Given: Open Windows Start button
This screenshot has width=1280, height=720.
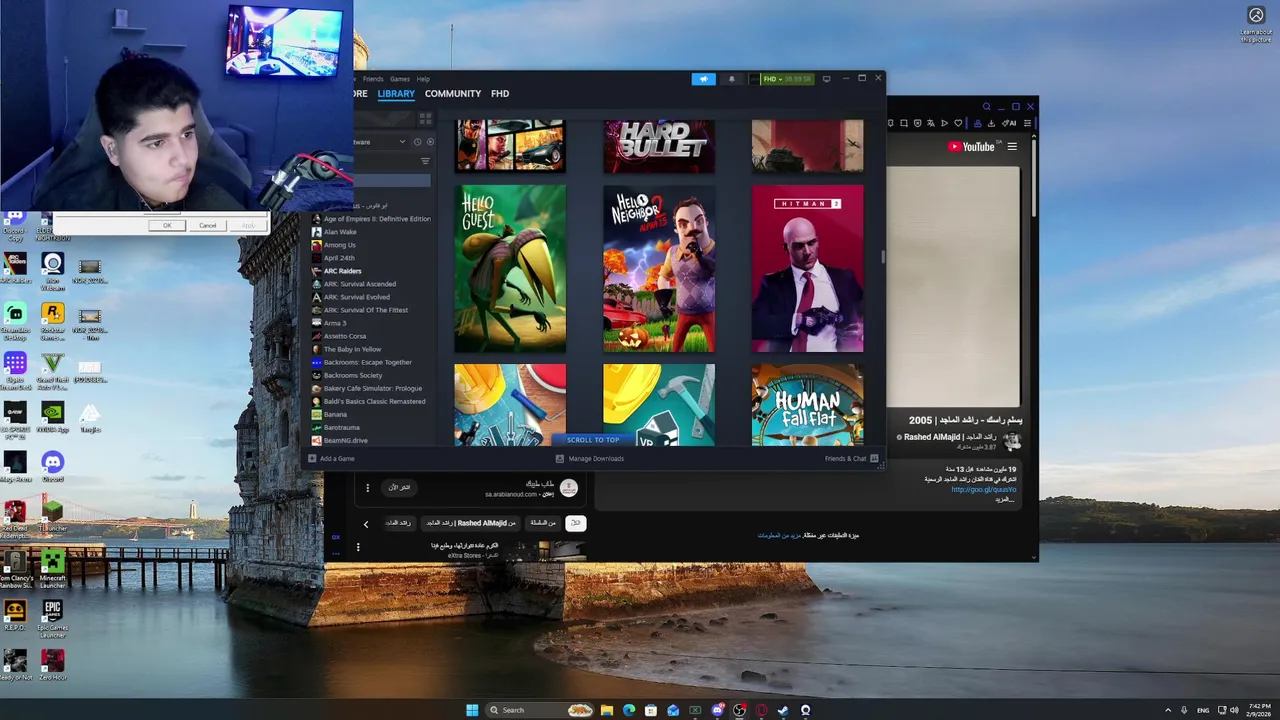Looking at the screenshot, I should pyautogui.click(x=472, y=710).
